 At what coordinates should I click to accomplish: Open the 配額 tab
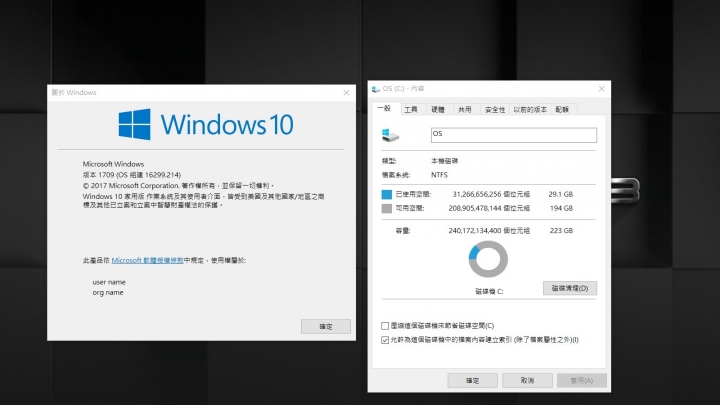tap(562, 109)
